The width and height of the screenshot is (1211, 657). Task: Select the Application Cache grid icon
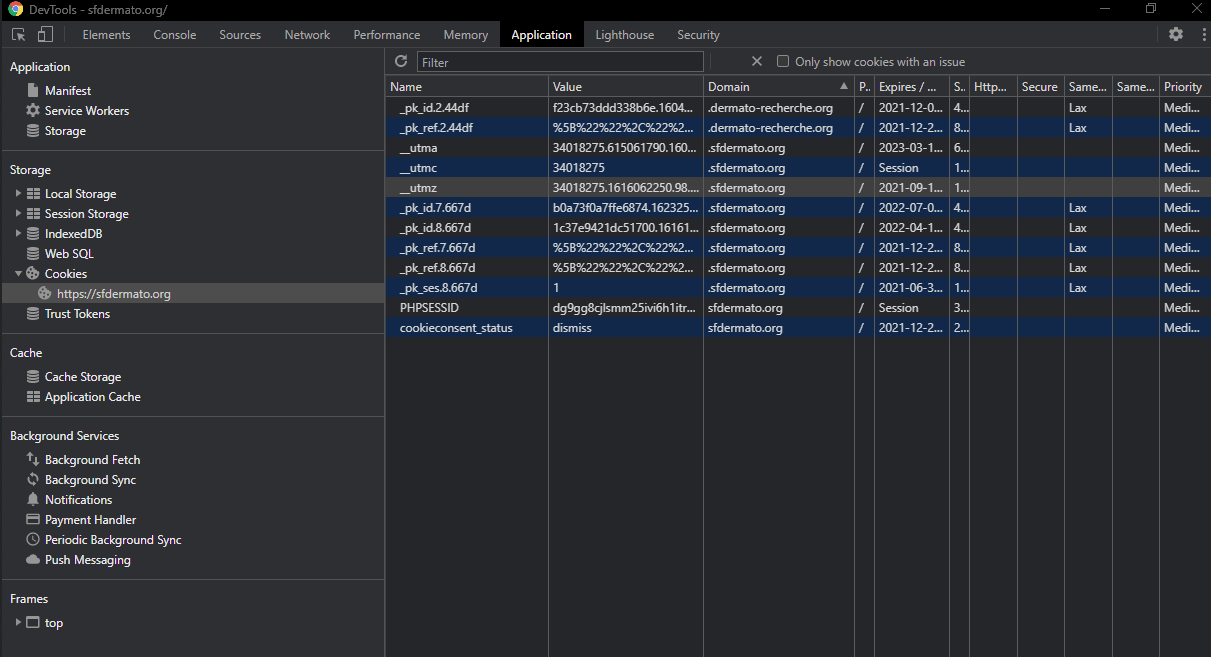click(33, 396)
